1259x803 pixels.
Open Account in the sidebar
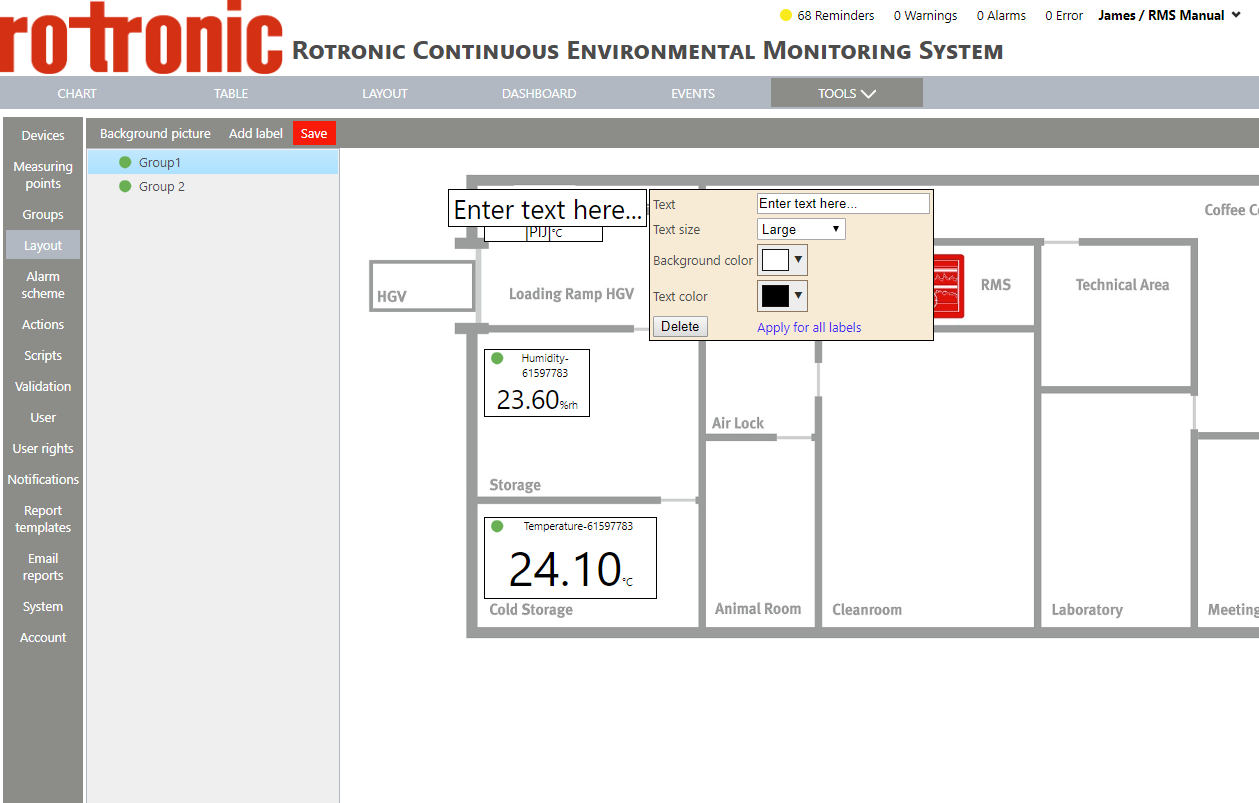pos(43,637)
